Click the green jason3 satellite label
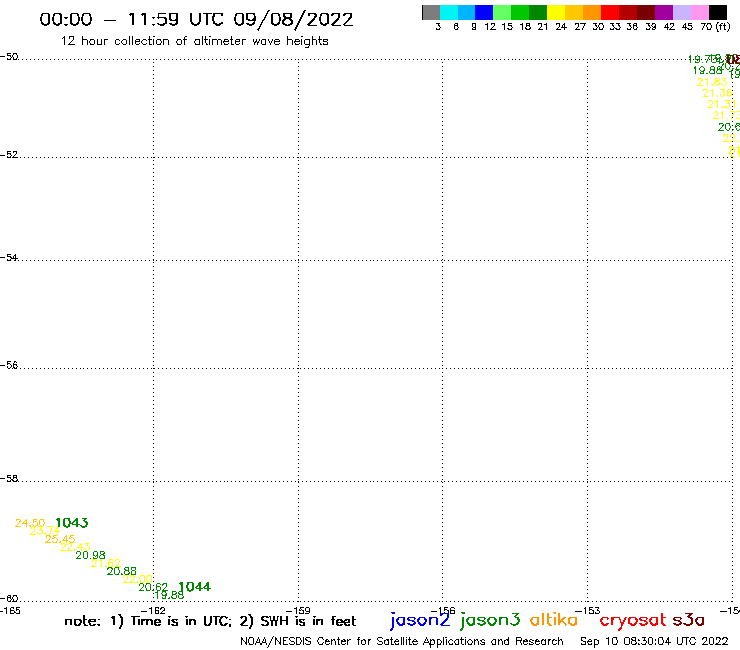740x650 pixels. (490, 620)
